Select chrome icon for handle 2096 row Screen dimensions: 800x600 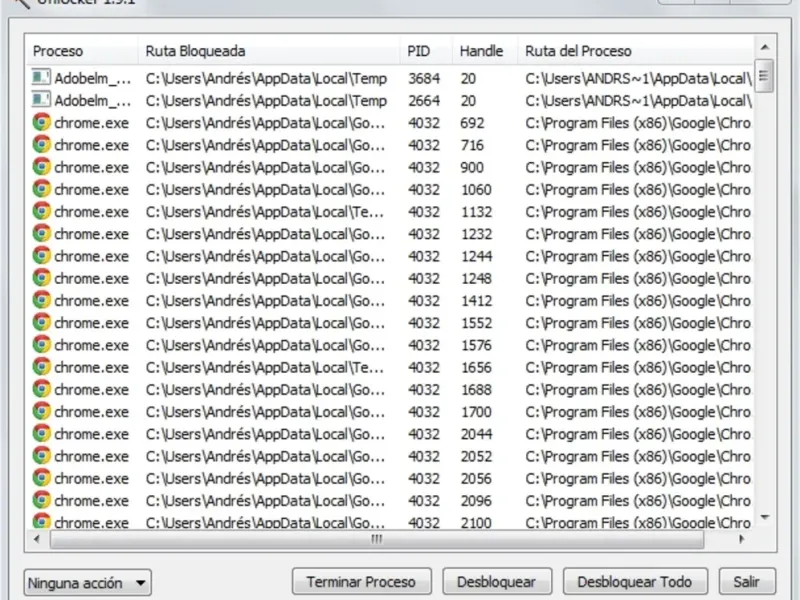tap(42, 501)
